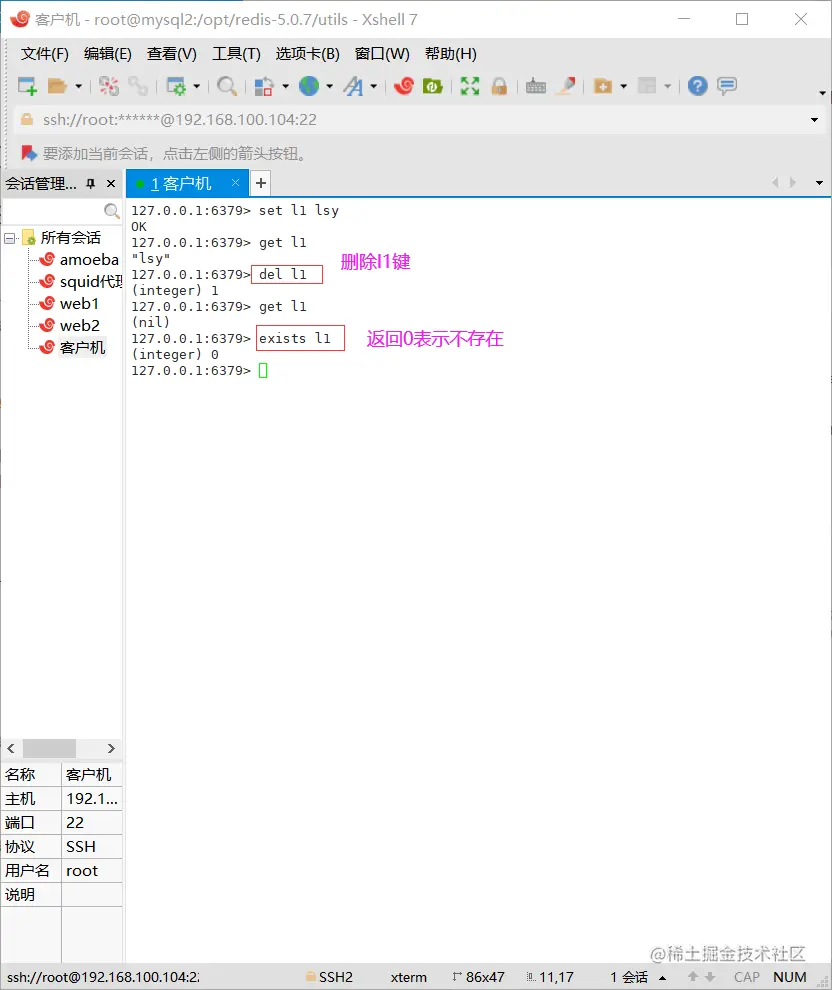The image size is (832, 990).
Task: Click the Lock screen padlock icon
Action: [x=499, y=86]
